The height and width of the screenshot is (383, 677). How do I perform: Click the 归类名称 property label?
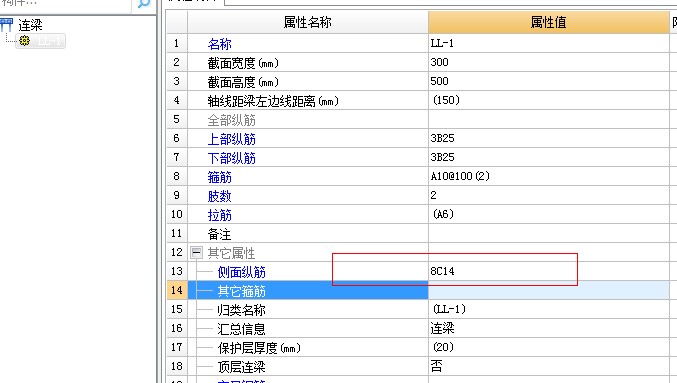[241, 310]
